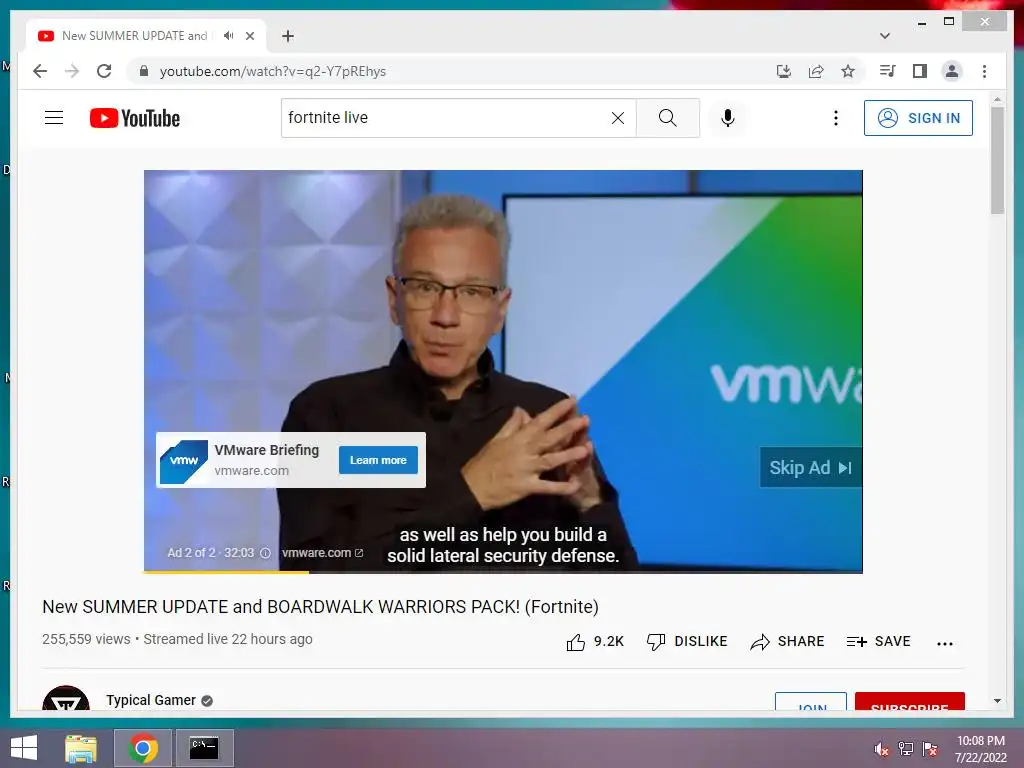Start voice search with microphone icon
The image size is (1024, 768).
728,118
